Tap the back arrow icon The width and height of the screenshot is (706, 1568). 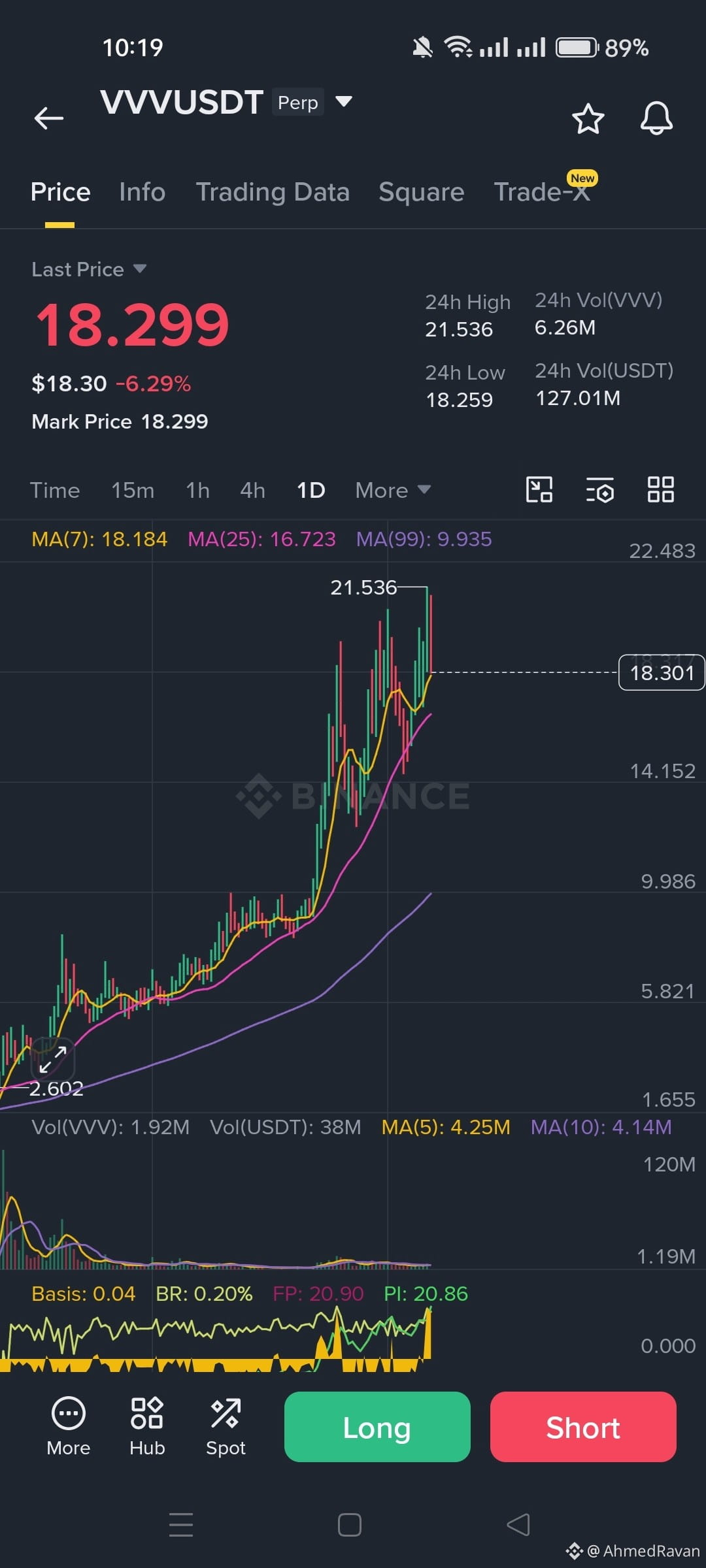coord(49,118)
